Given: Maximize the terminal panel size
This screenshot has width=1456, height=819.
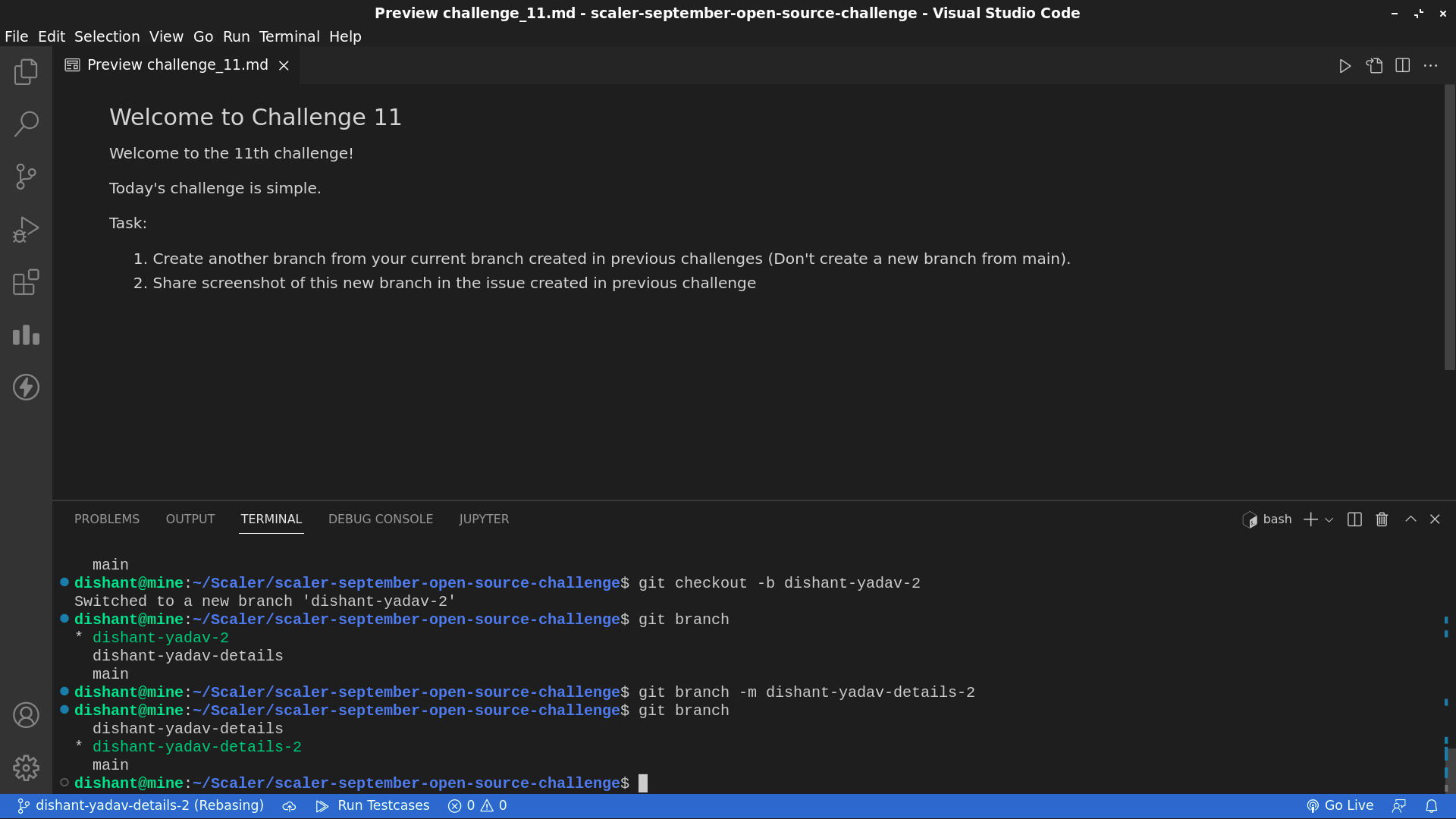Looking at the screenshot, I should (1410, 519).
